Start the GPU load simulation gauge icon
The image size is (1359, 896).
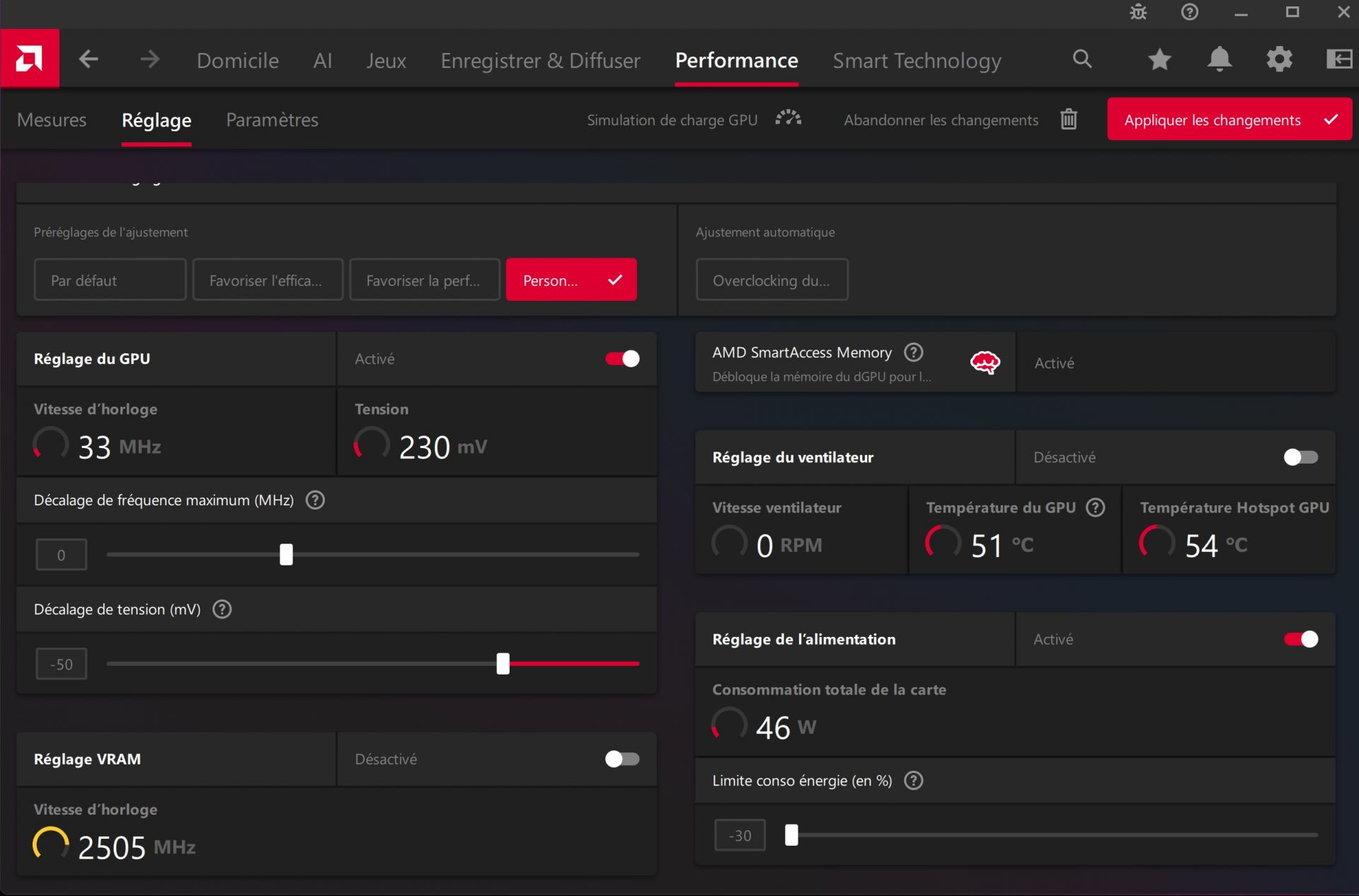tap(788, 119)
